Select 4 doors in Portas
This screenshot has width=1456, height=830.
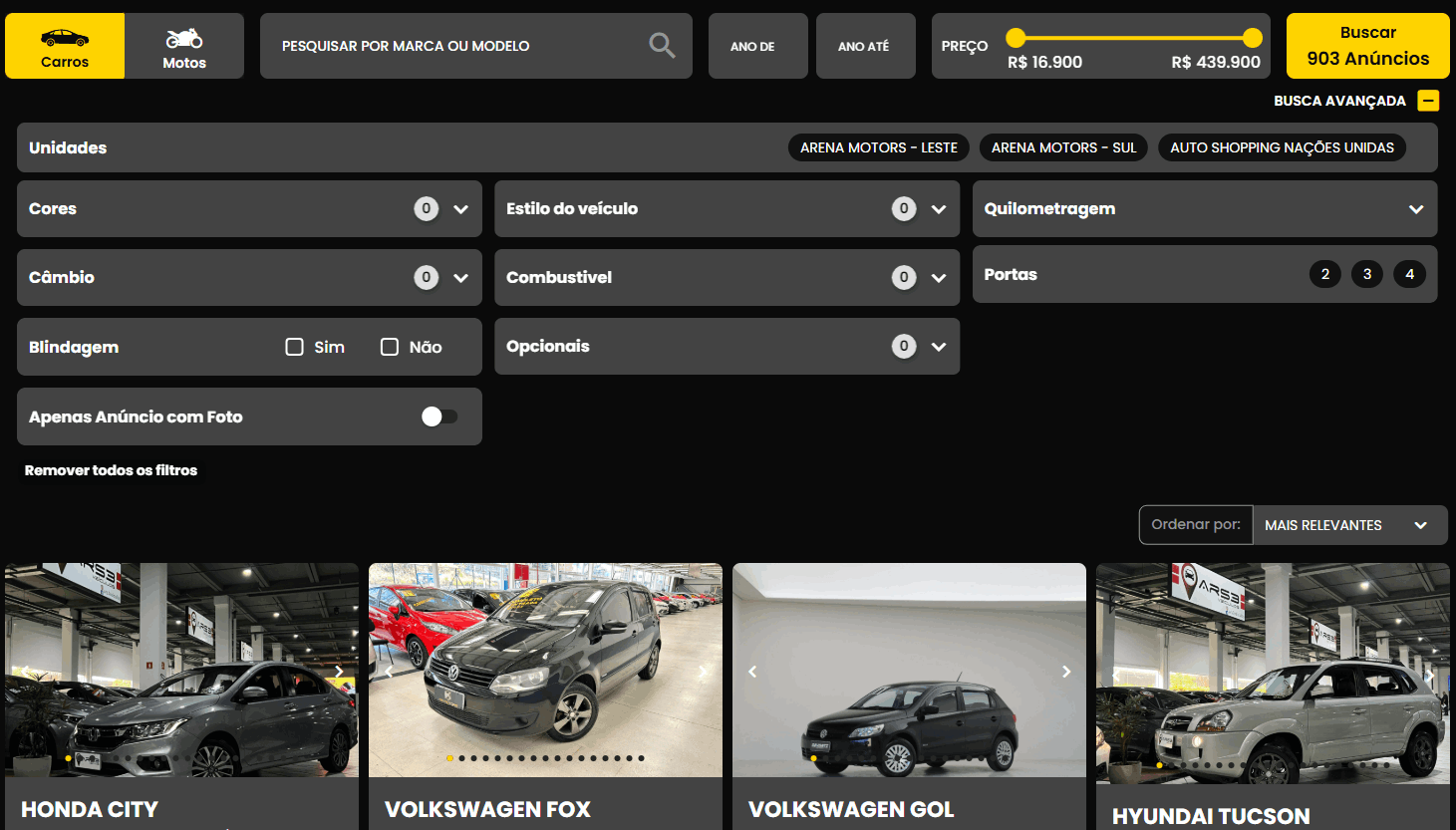1409,274
